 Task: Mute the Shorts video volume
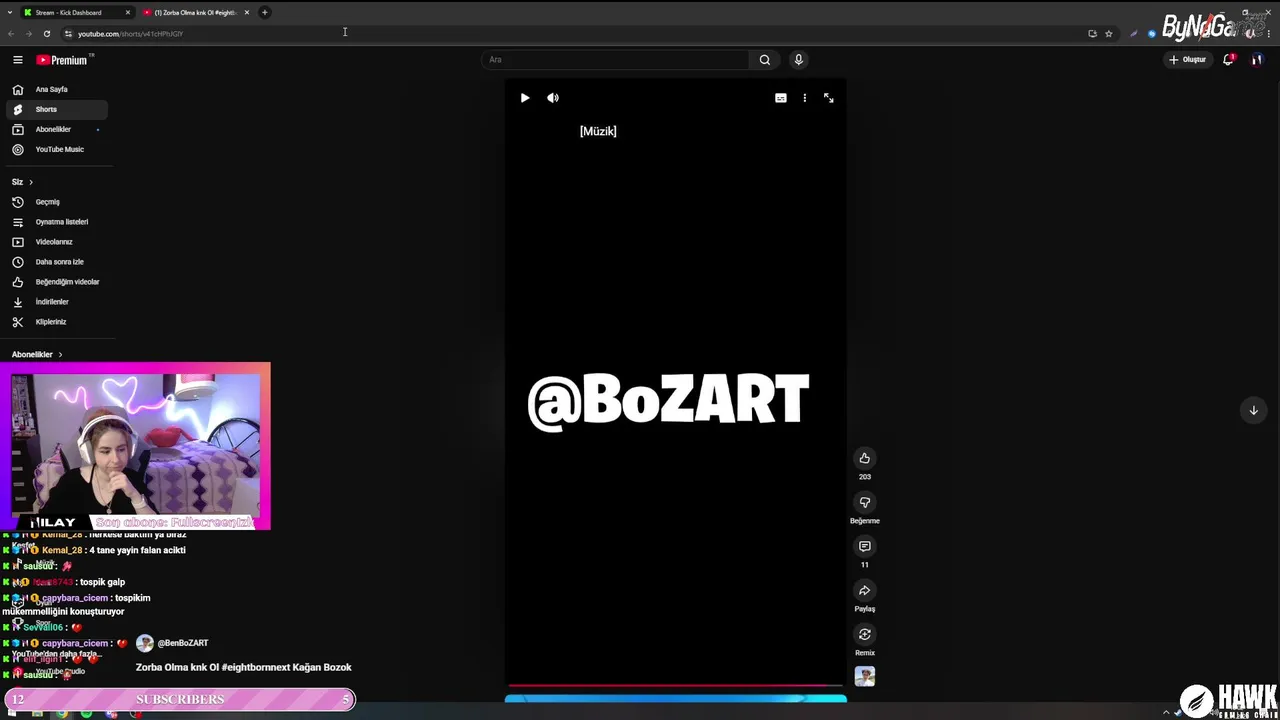tap(553, 98)
